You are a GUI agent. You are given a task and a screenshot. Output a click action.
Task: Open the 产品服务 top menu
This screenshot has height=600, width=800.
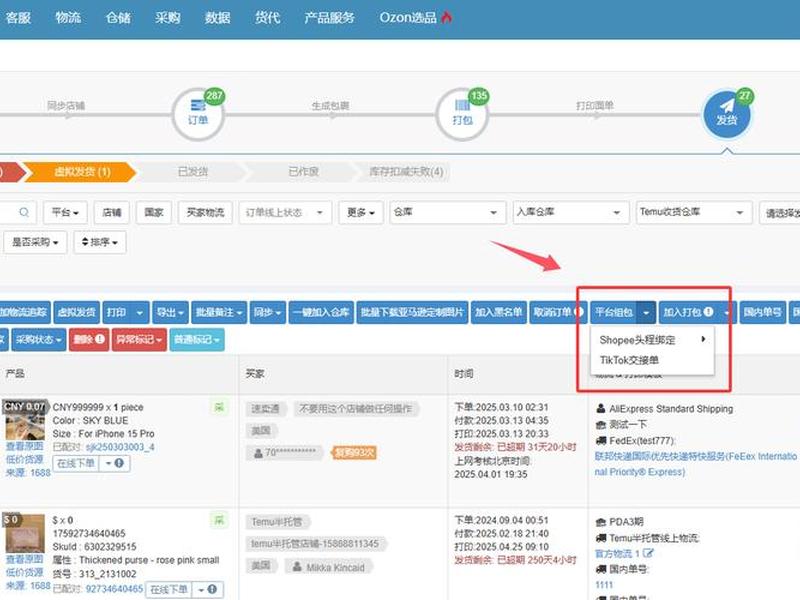[329, 18]
